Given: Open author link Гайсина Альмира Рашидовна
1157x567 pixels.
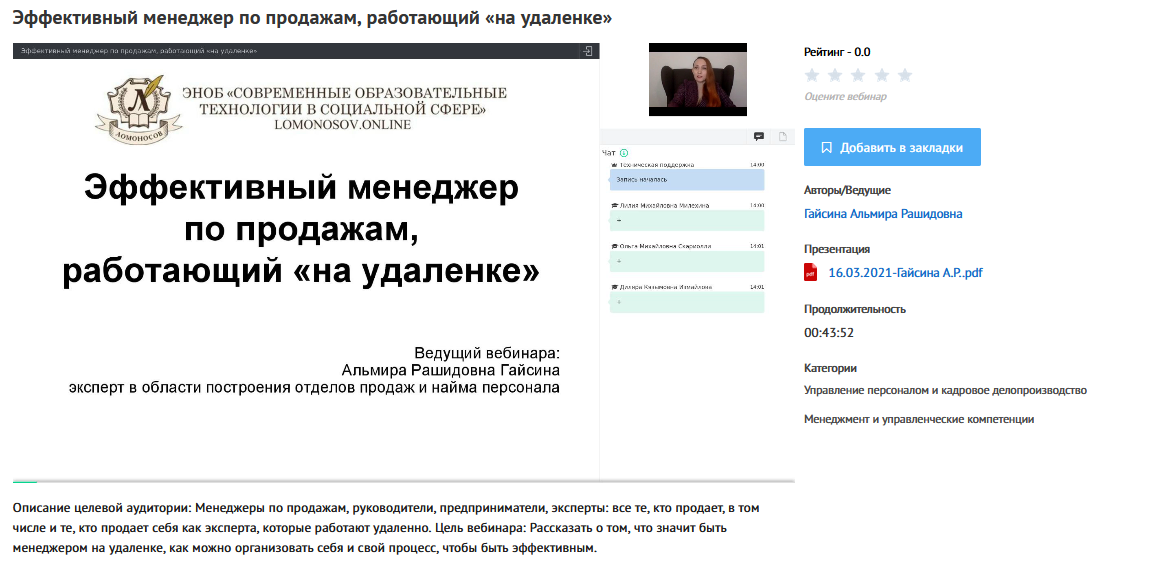Looking at the screenshot, I should [x=883, y=213].
